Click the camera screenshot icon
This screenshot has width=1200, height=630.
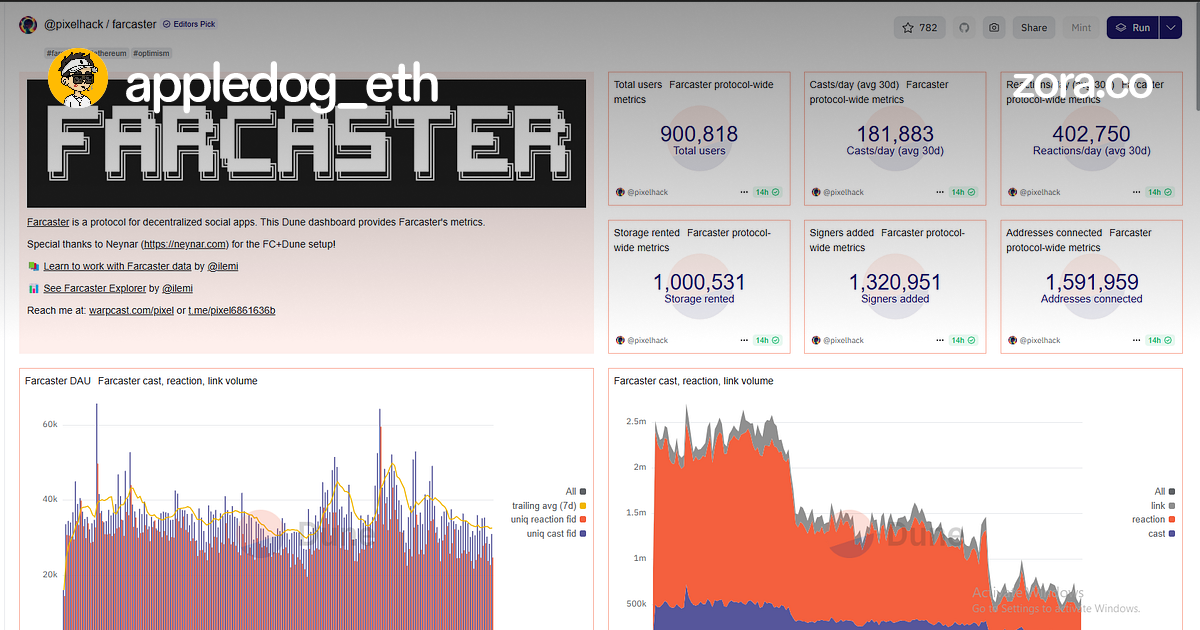tap(994, 28)
